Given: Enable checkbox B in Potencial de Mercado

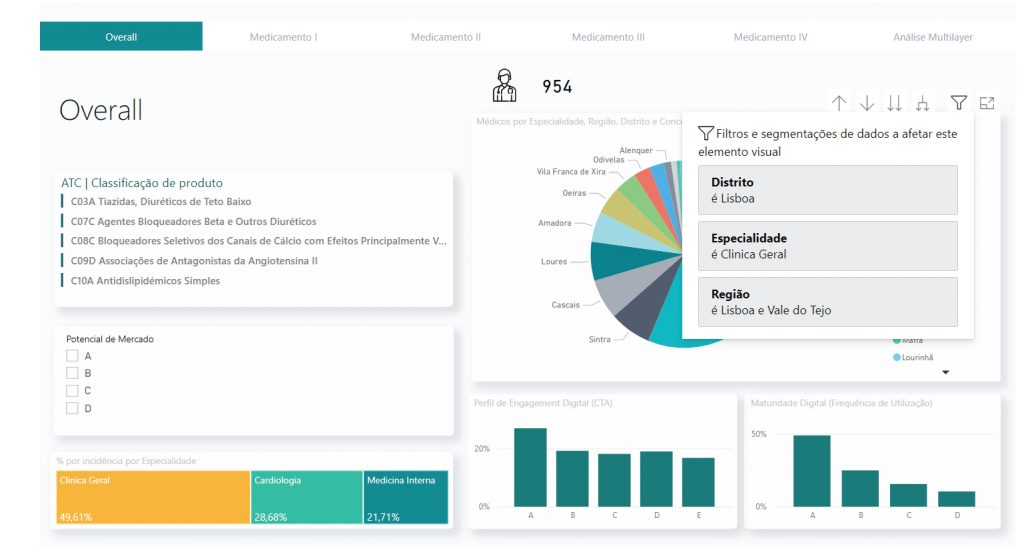Looking at the screenshot, I should (72, 373).
